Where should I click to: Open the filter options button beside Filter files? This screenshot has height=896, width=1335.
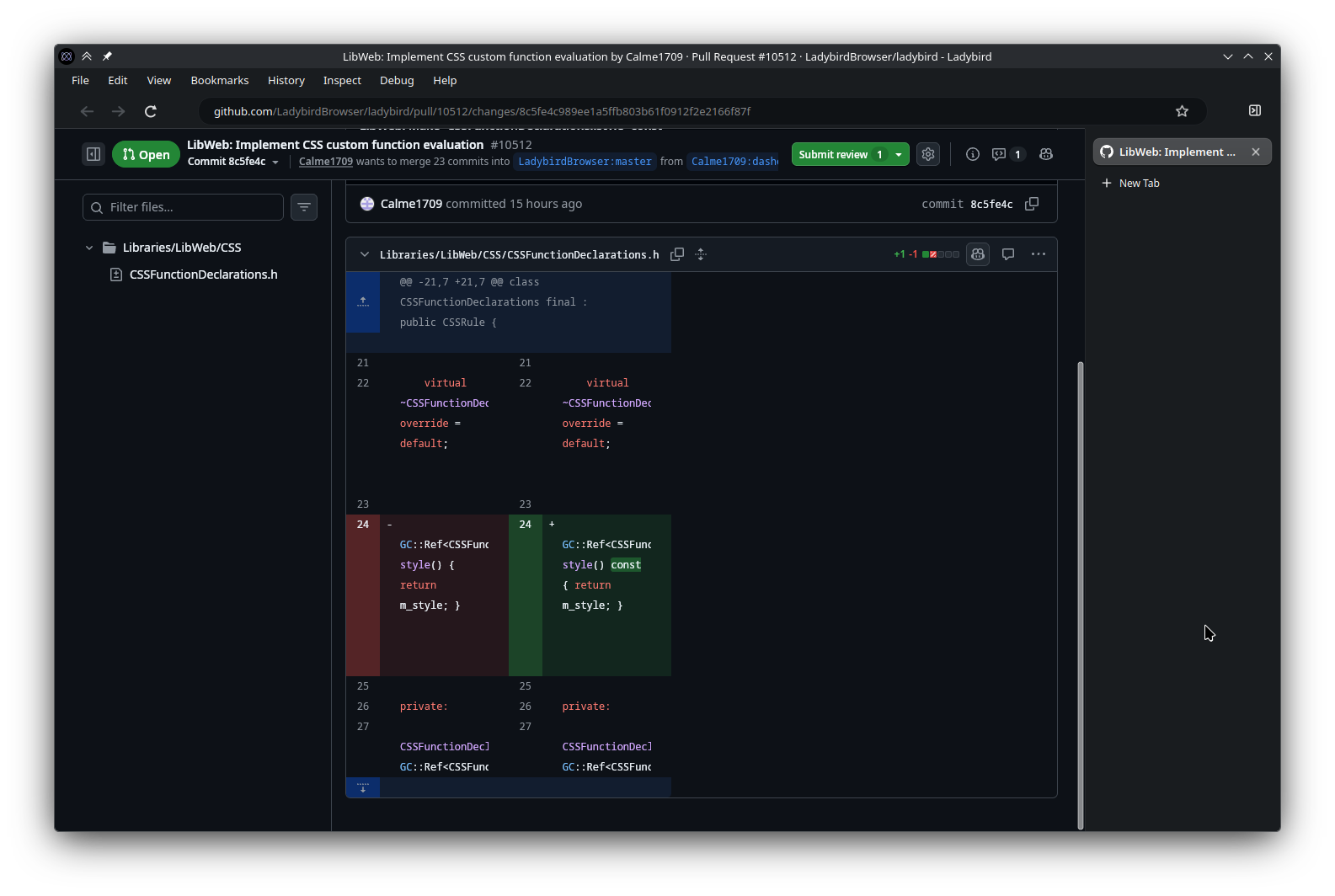[x=304, y=207]
